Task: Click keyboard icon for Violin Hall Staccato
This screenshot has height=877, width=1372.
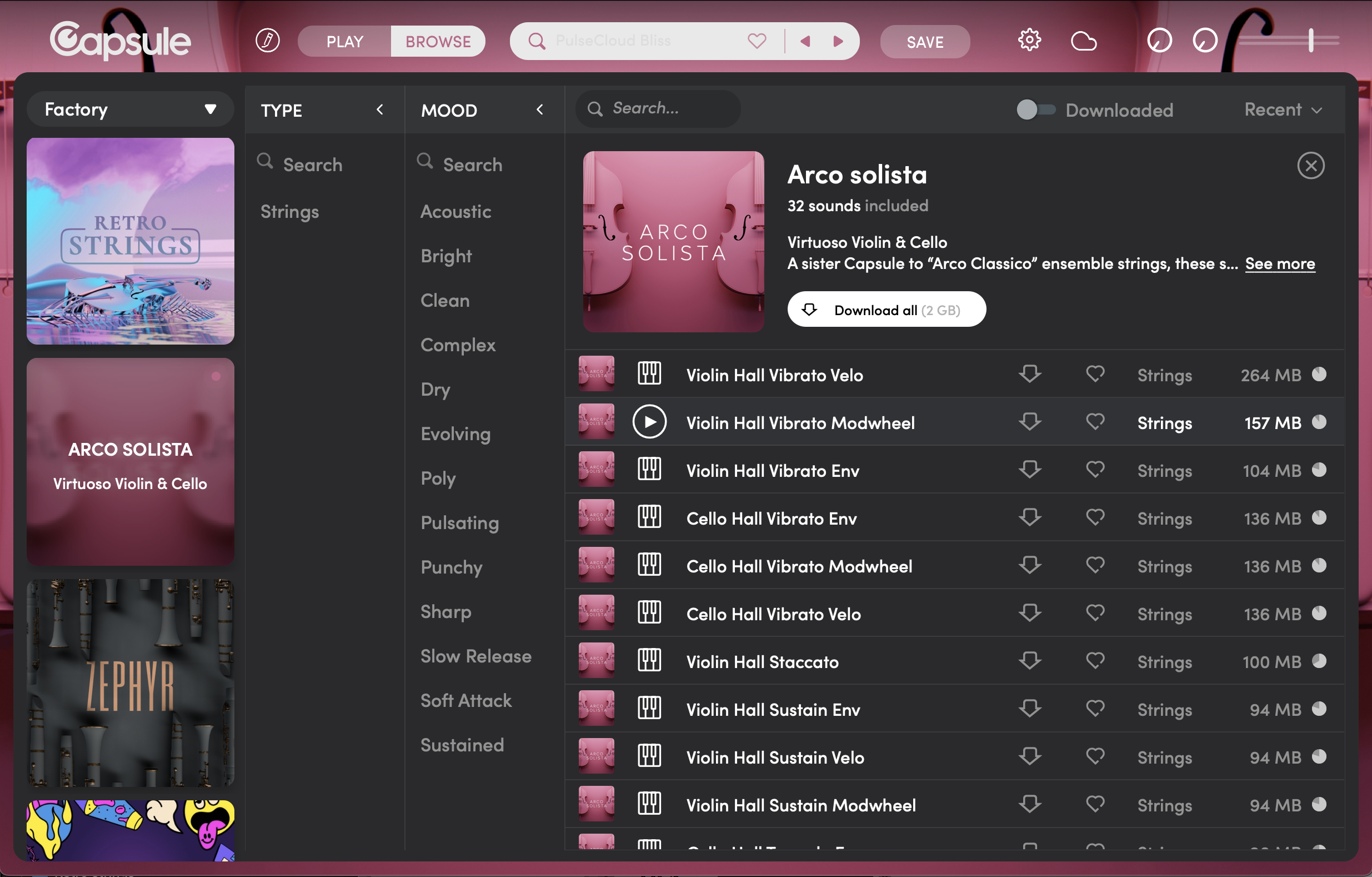Action: pyautogui.click(x=649, y=661)
